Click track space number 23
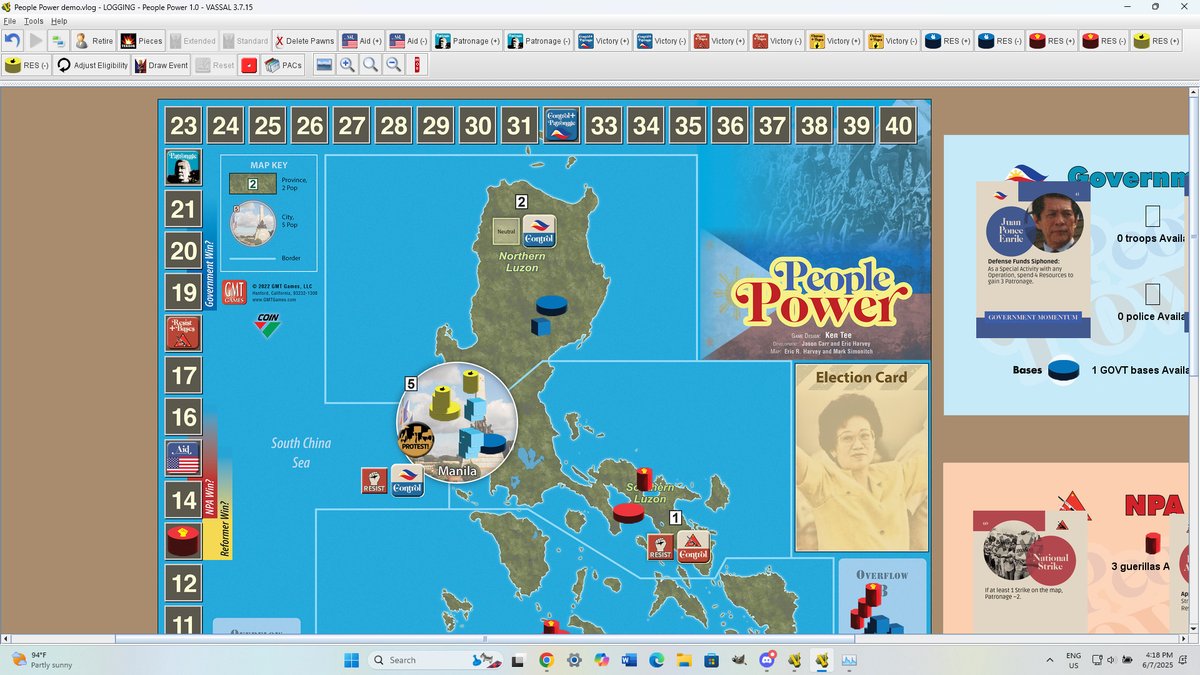 (184, 125)
